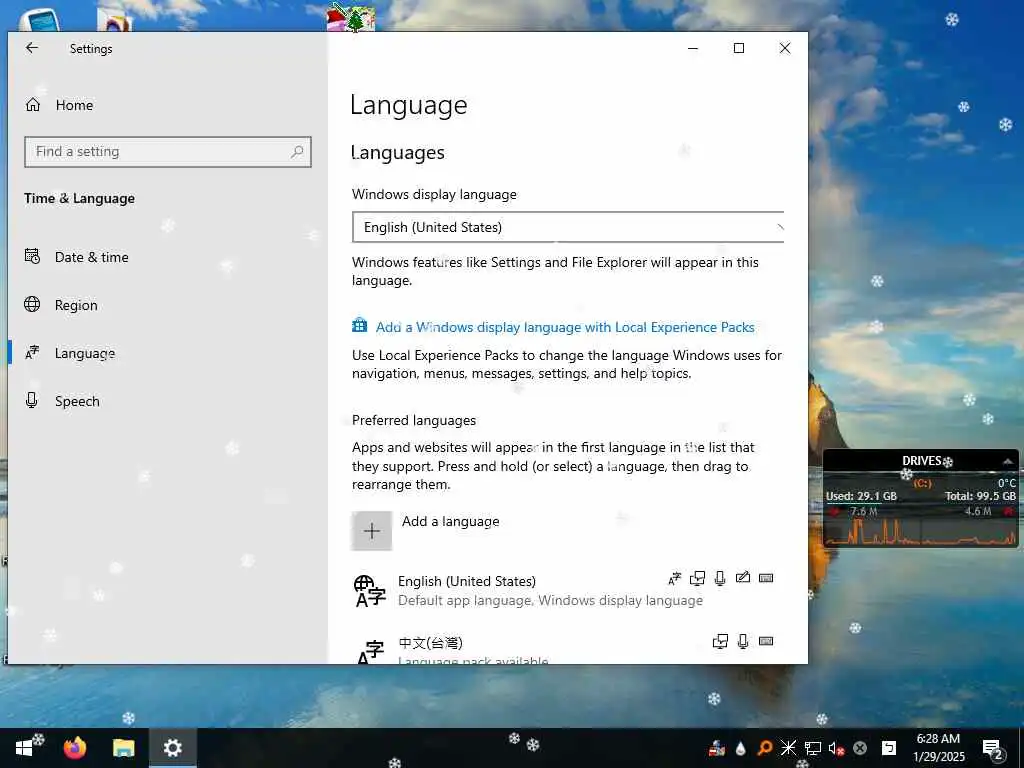The width and height of the screenshot is (1024, 768).
Task: Click English handwriting feature icon
Action: (743, 577)
